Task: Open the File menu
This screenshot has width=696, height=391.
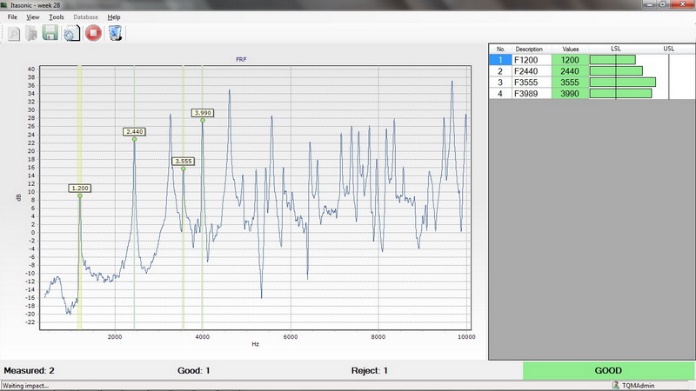Action: point(12,17)
